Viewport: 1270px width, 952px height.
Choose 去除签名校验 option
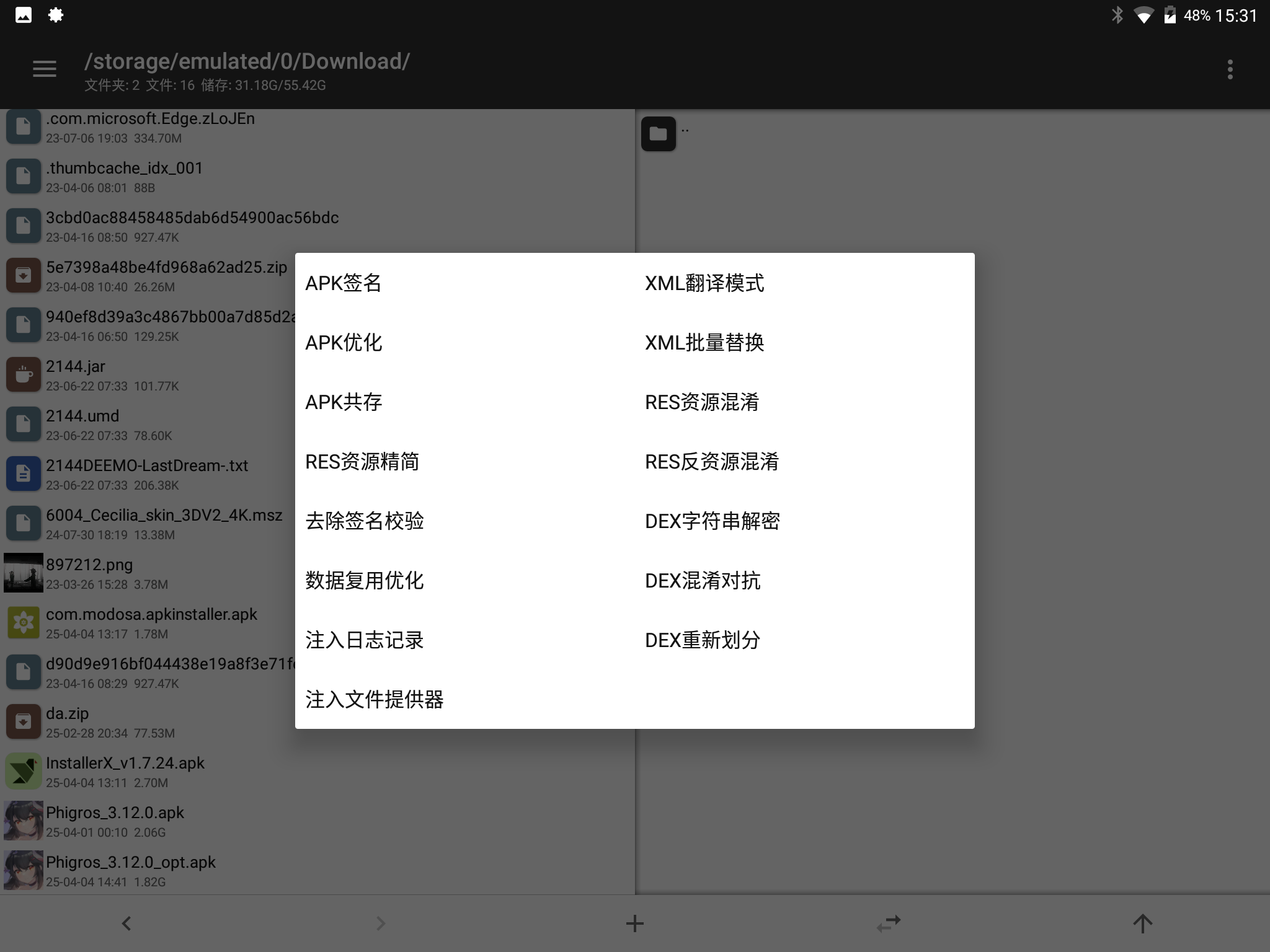click(365, 521)
